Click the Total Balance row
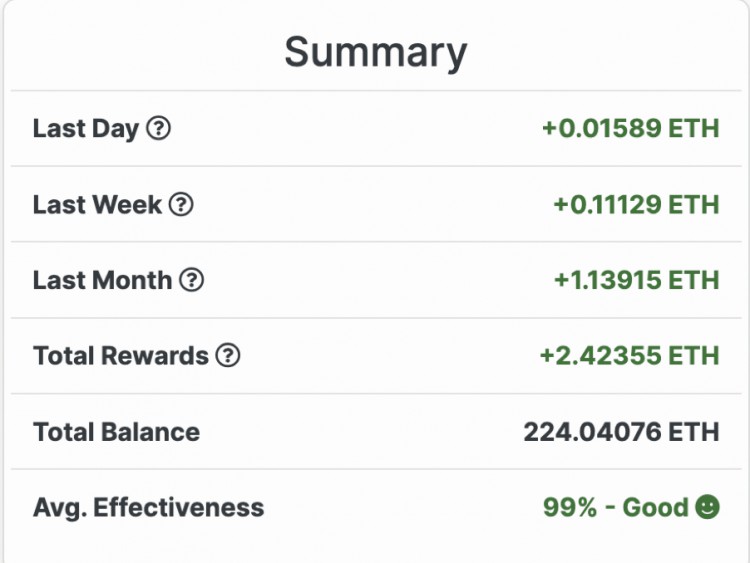The height and width of the screenshot is (563, 750). [x=376, y=432]
